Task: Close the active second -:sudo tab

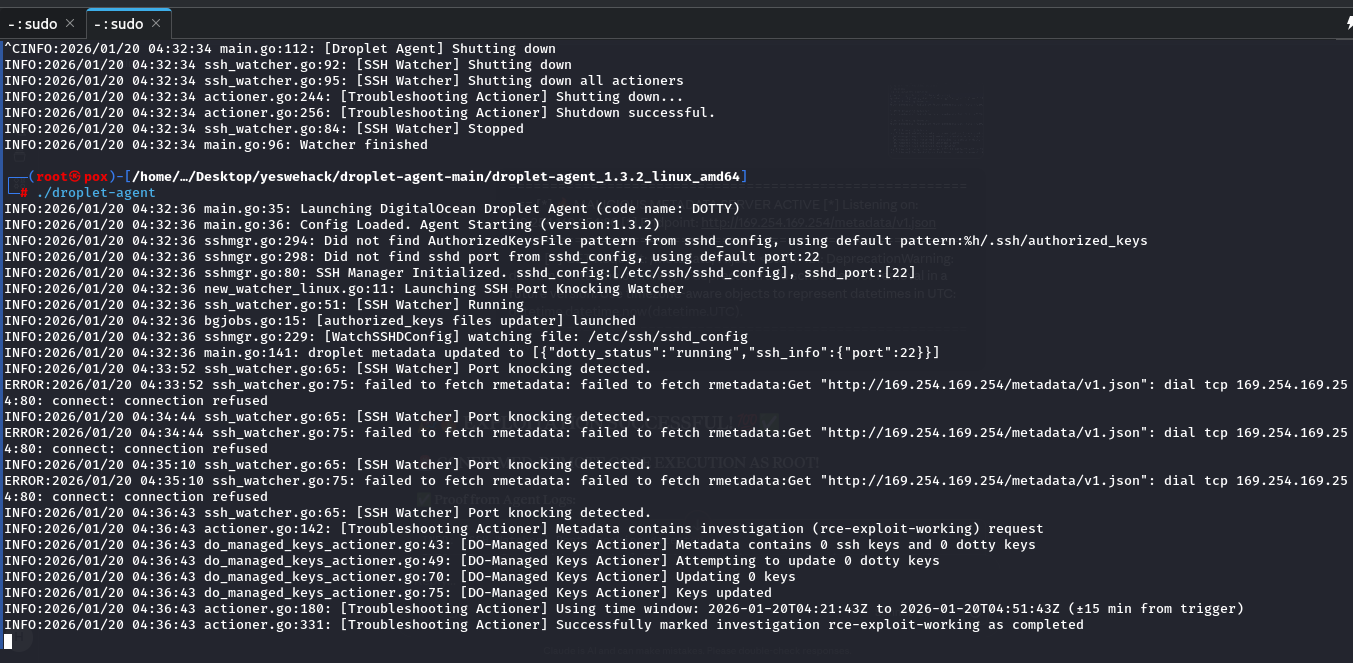Action: (x=156, y=24)
